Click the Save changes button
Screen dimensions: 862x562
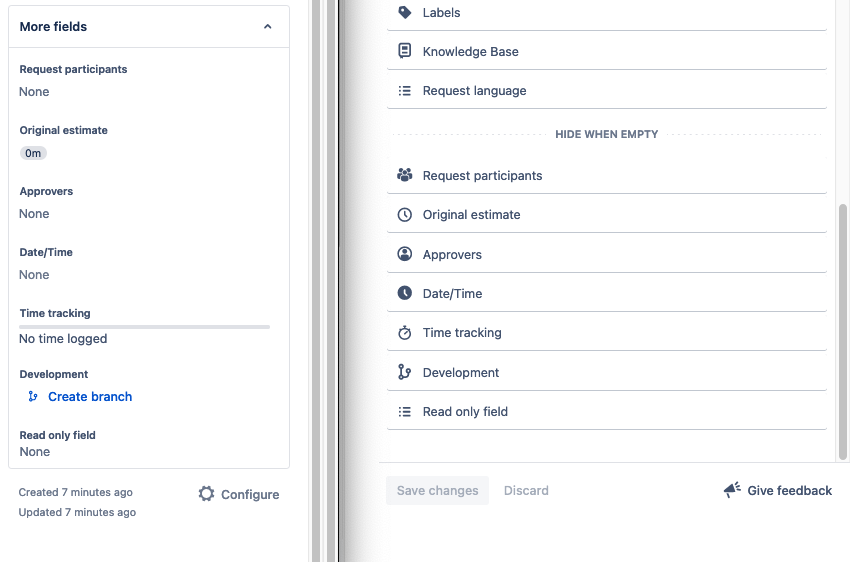(438, 491)
